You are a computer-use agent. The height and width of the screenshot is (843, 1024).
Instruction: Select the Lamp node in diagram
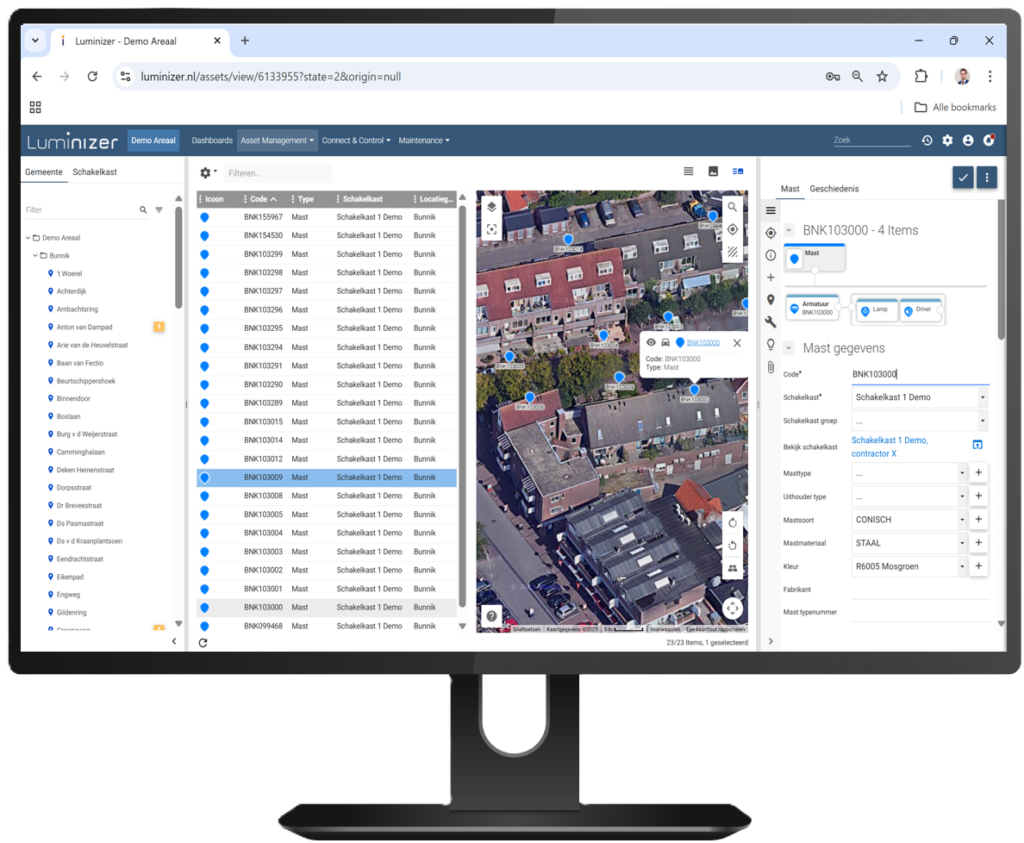(x=875, y=310)
